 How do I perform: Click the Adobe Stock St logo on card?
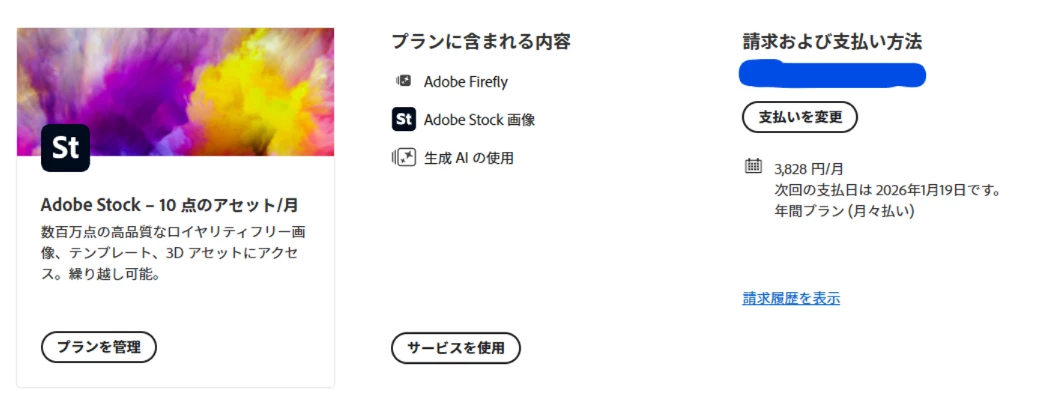pos(66,148)
